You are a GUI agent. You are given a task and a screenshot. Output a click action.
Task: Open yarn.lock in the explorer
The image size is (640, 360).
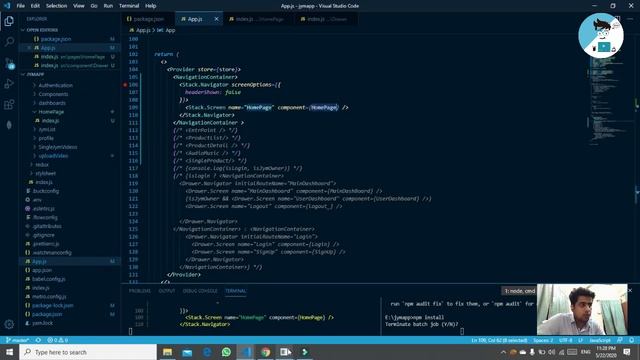coord(42,323)
